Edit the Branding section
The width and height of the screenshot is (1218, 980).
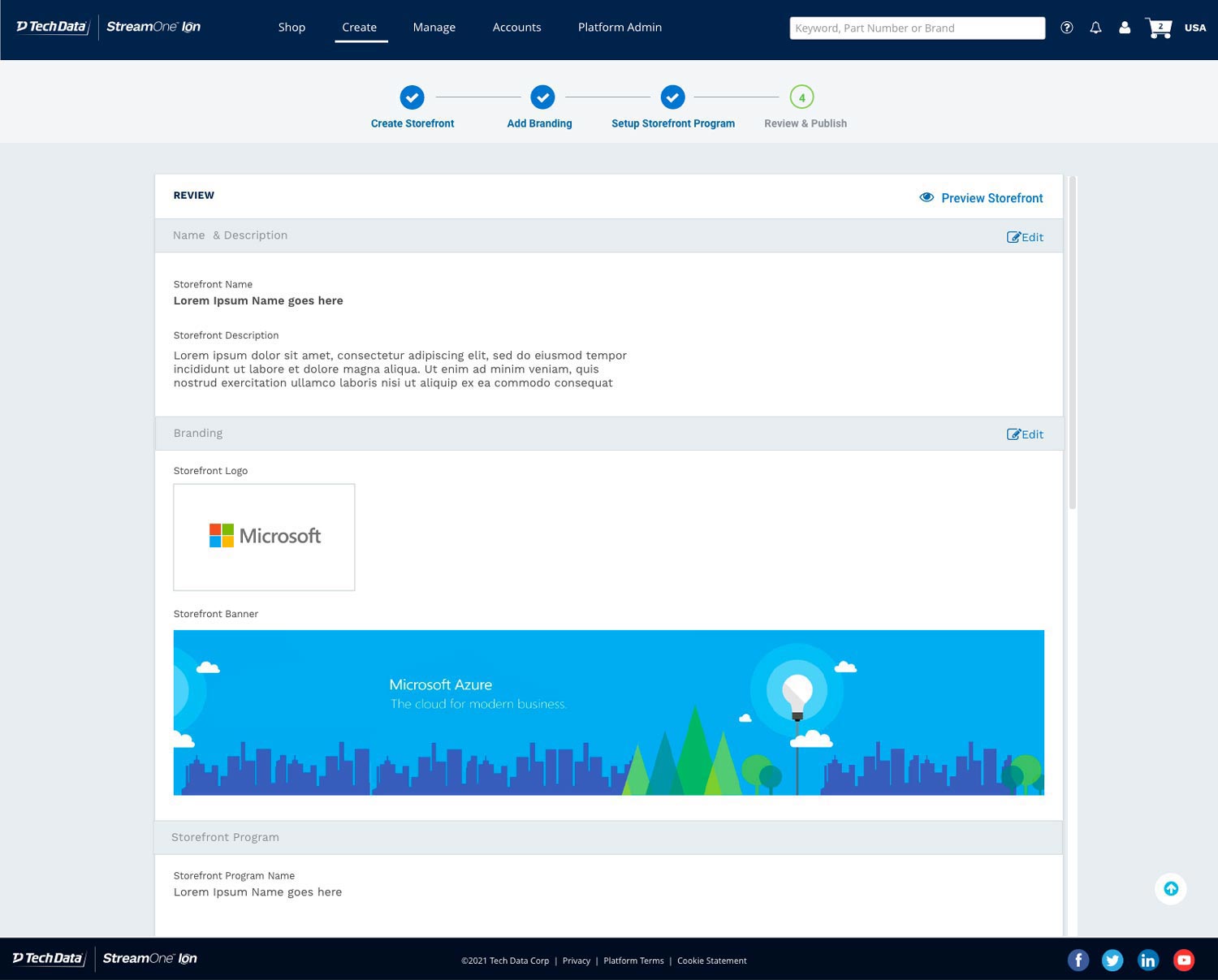point(1025,434)
